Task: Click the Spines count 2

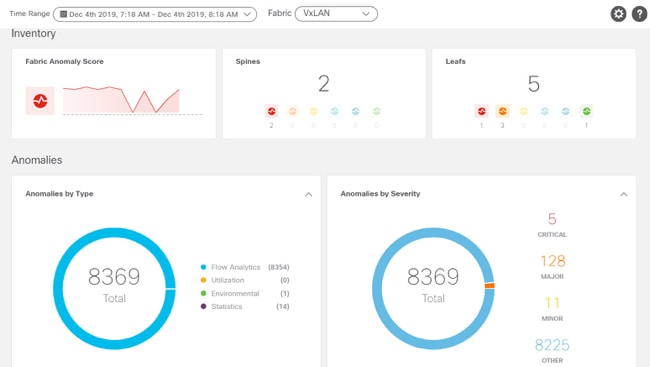Action: point(324,84)
